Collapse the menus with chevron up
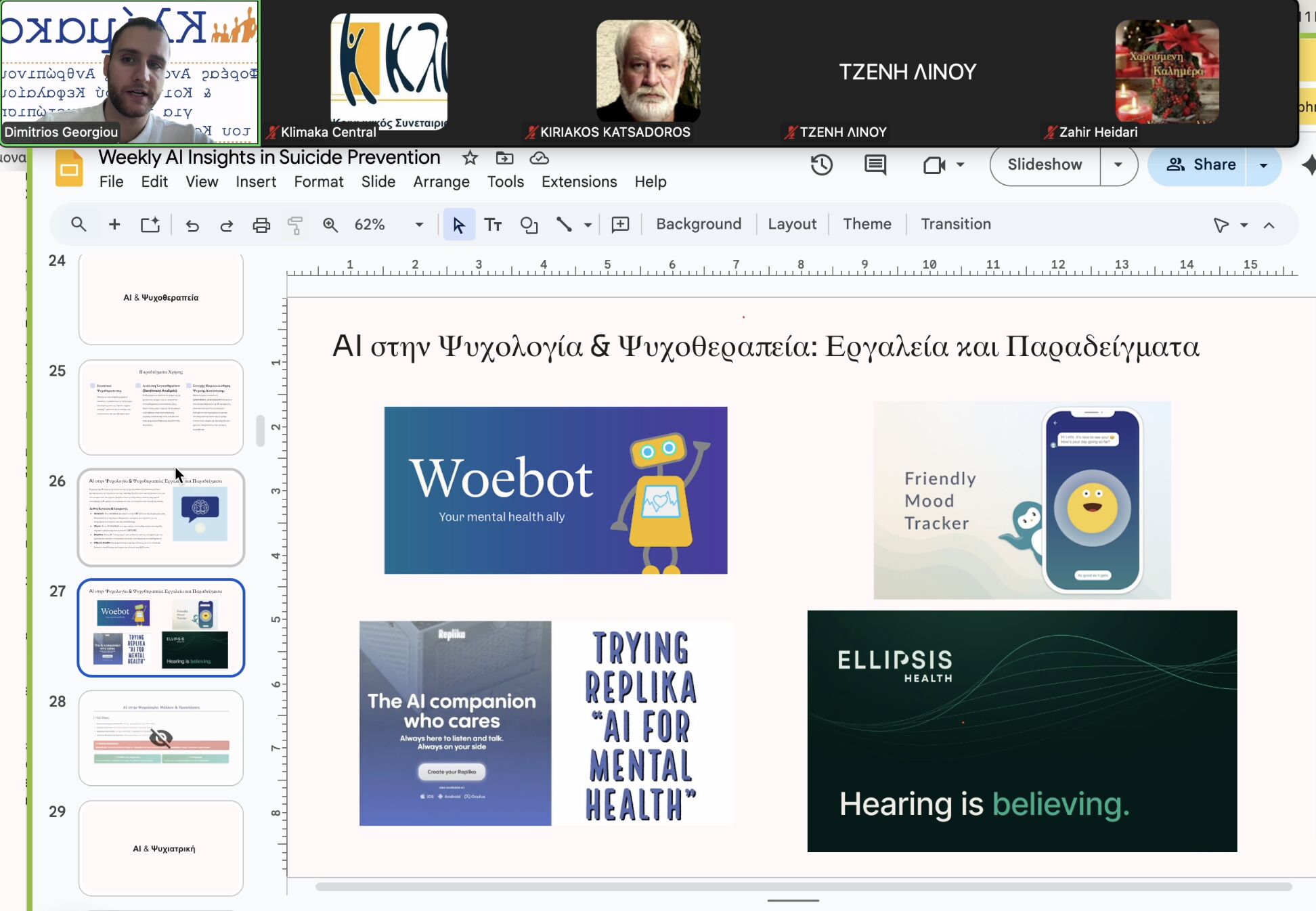 tap(1269, 225)
